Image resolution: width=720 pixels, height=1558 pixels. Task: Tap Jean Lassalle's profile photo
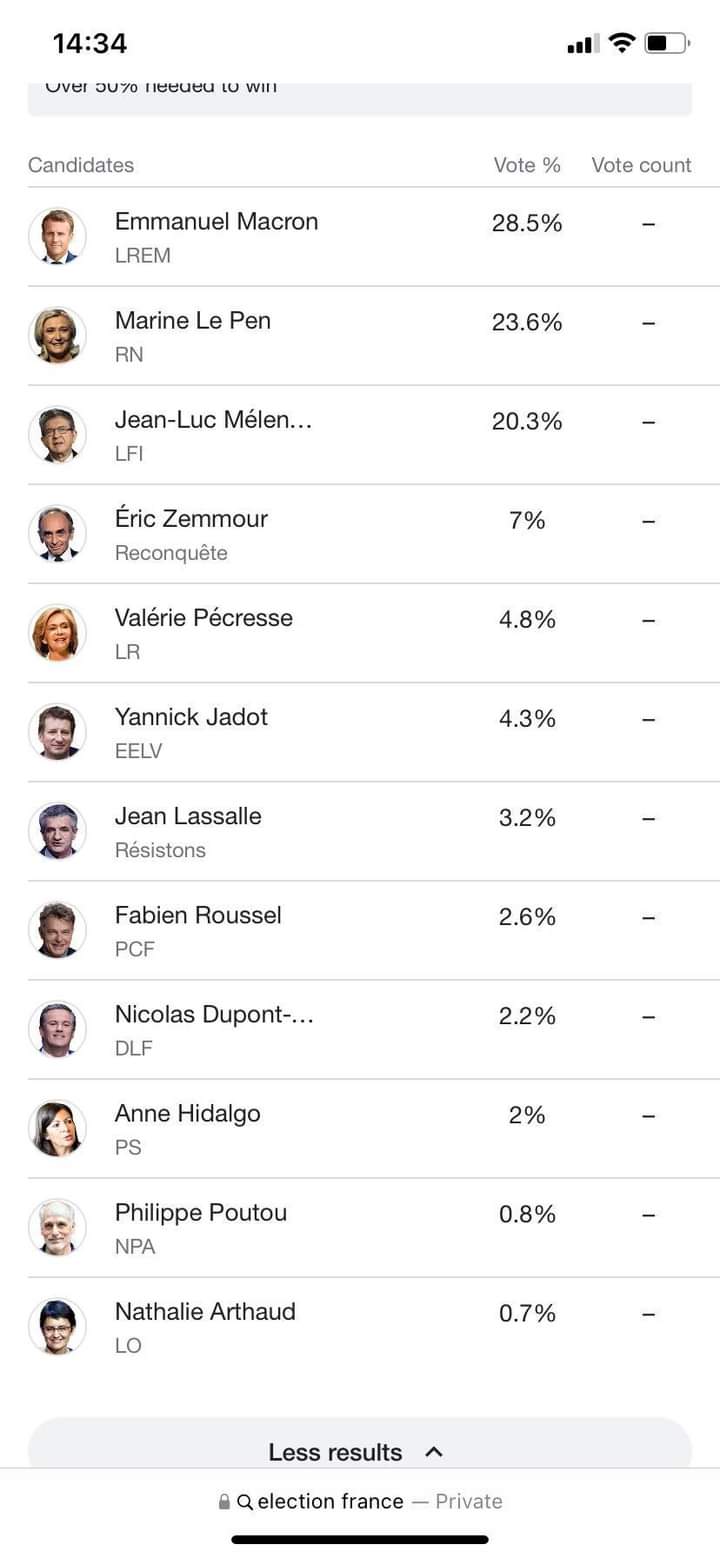point(57,831)
